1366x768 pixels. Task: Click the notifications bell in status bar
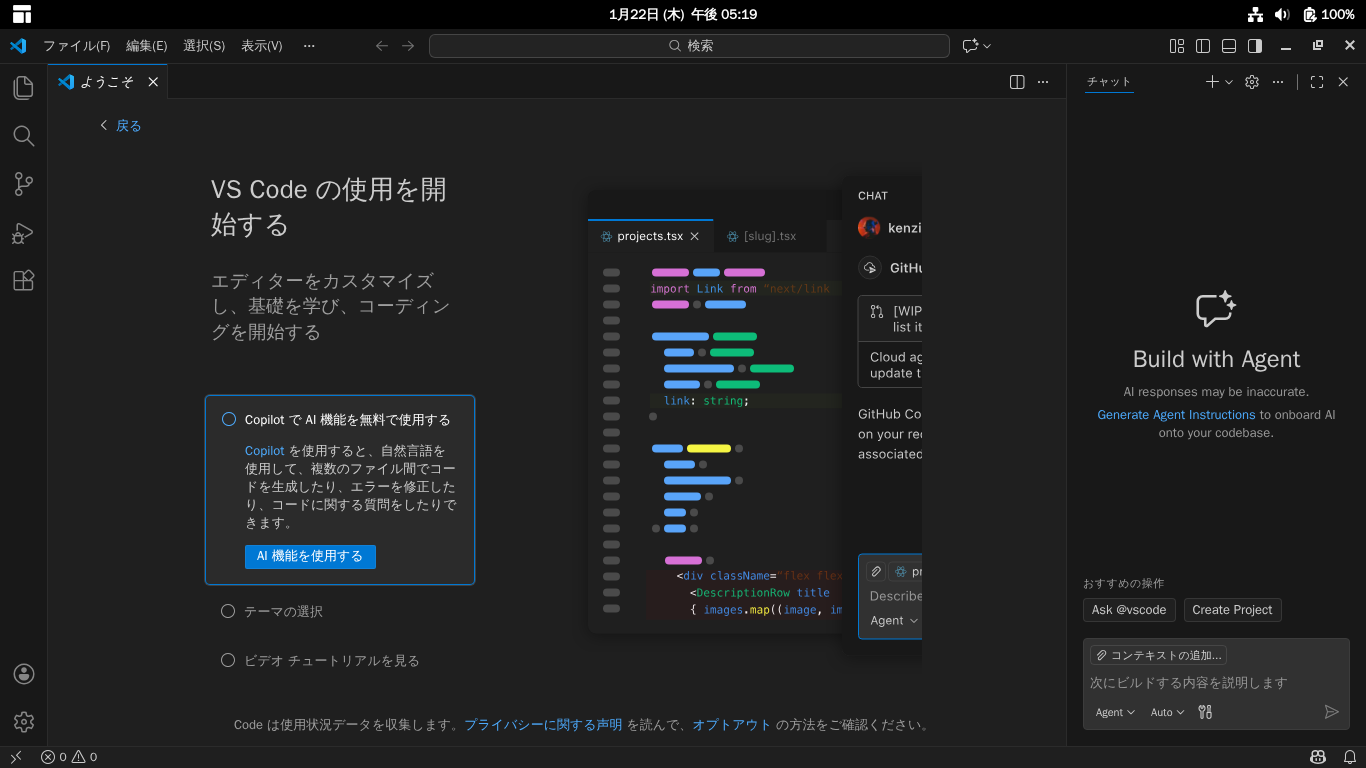coord(1349,757)
